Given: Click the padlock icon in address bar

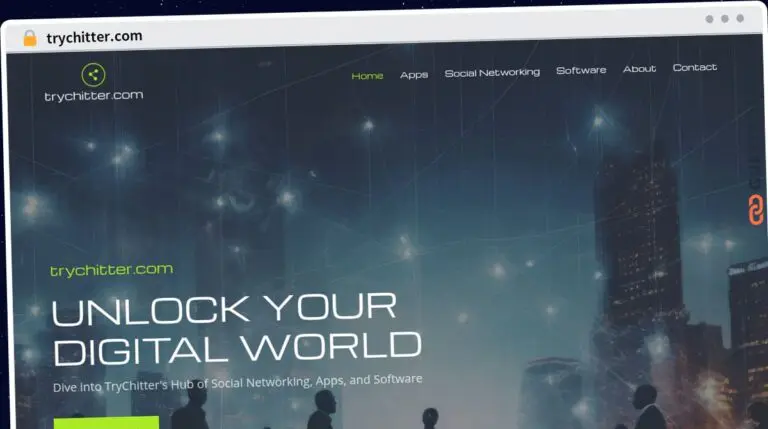Looking at the screenshot, I should tap(30, 38).
